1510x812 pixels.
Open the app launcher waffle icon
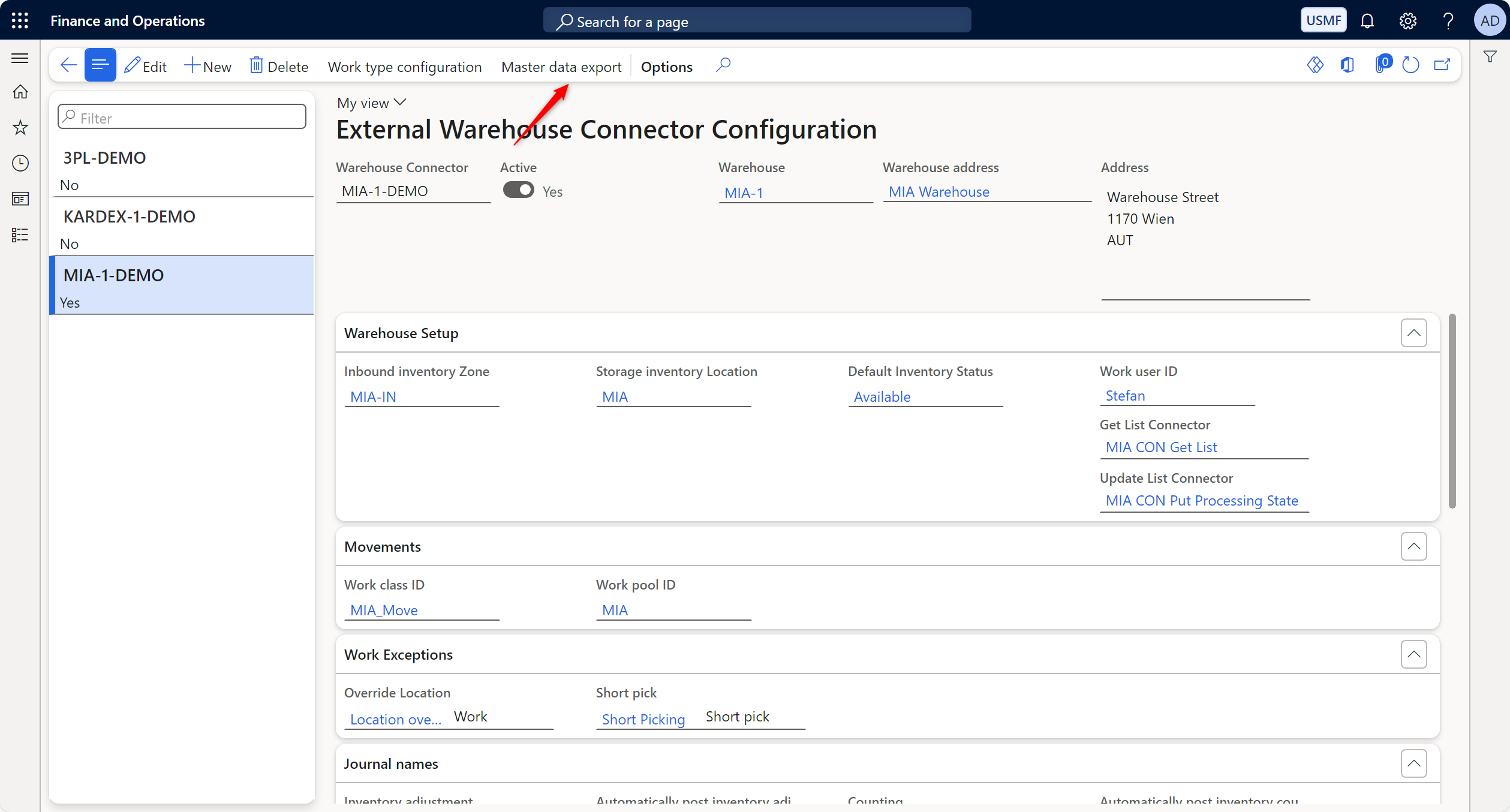tap(20, 20)
